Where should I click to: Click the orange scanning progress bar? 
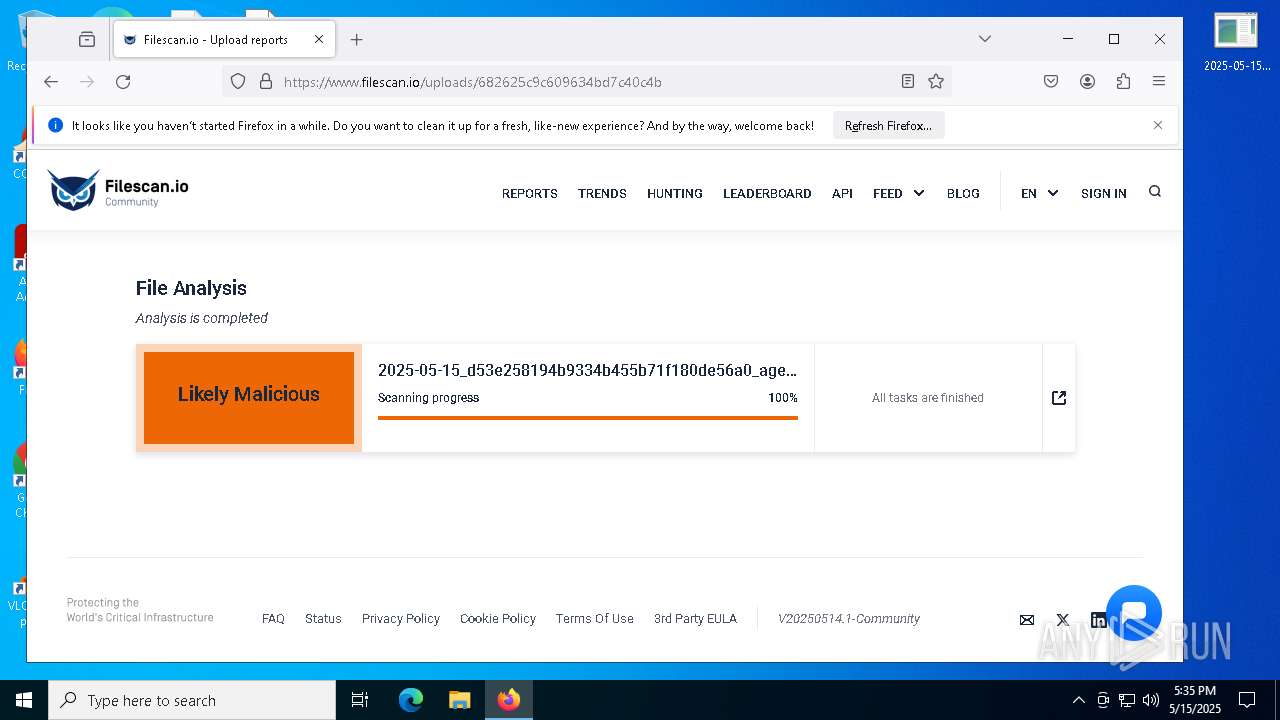(588, 418)
